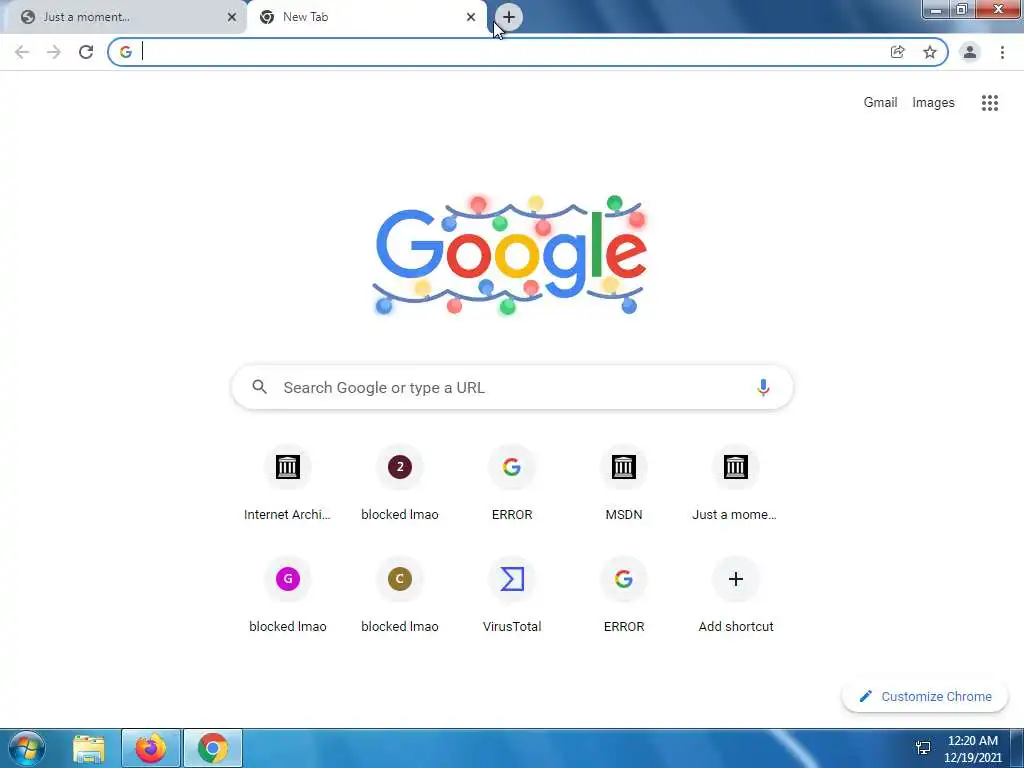This screenshot has width=1024, height=768.
Task: Go forward with the forward arrow
Action: click(x=54, y=52)
